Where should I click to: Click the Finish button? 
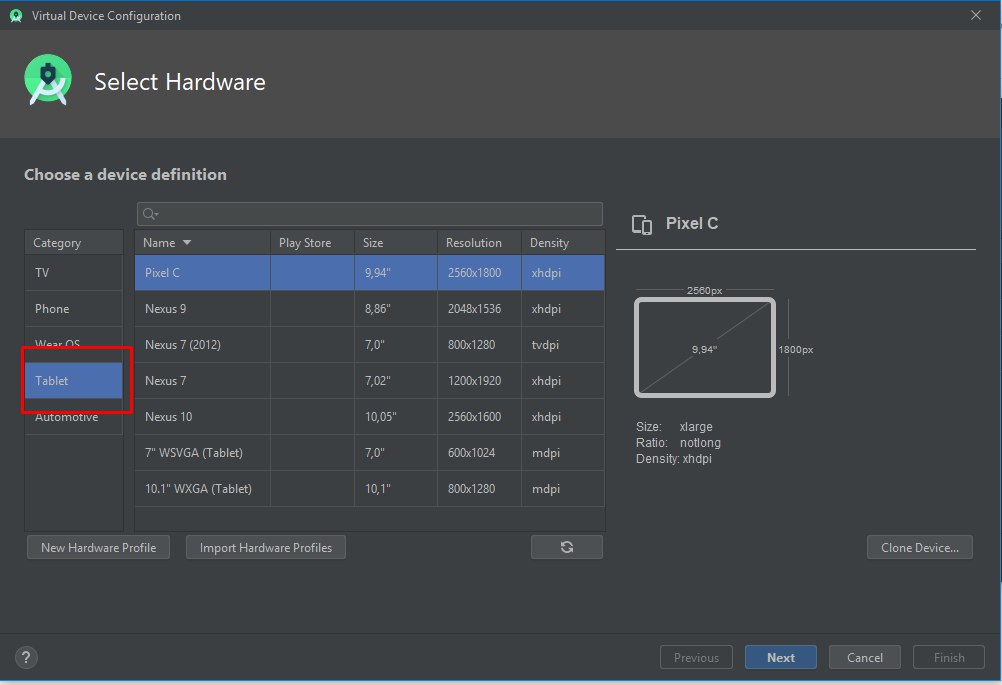coord(949,658)
